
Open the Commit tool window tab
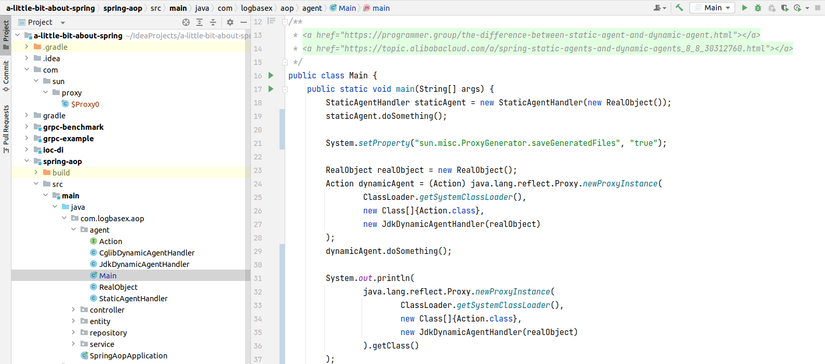coord(5,77)
